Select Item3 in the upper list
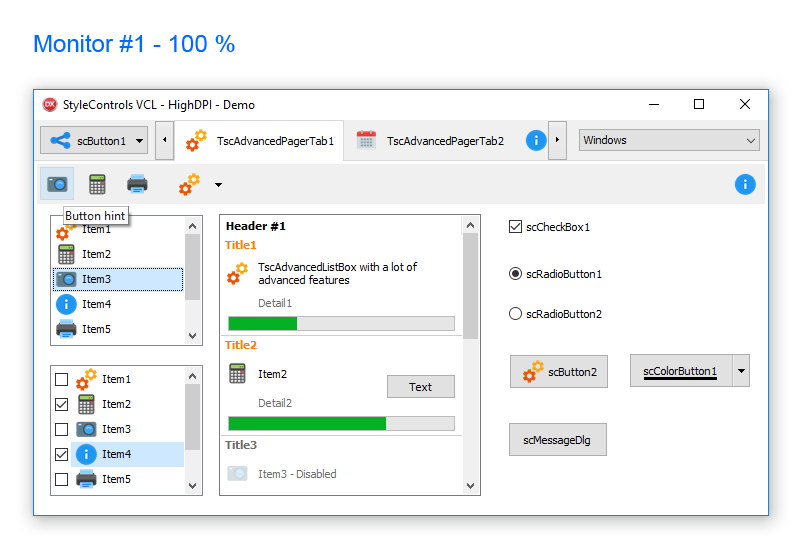810x550 pixels. point(118,279)
